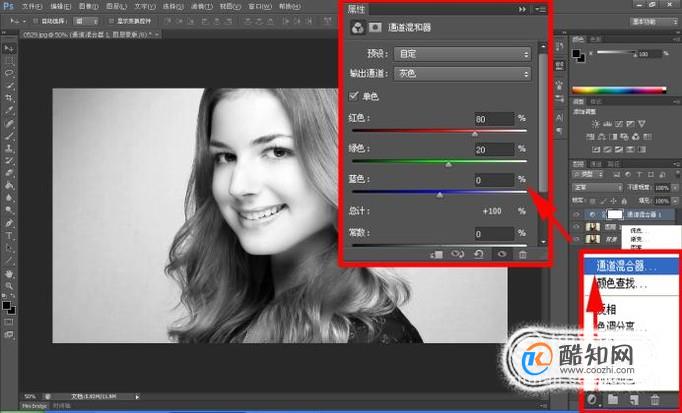Screen dimensions: 682x413
Task: Click view previous state icon
Action: [458, 254]
